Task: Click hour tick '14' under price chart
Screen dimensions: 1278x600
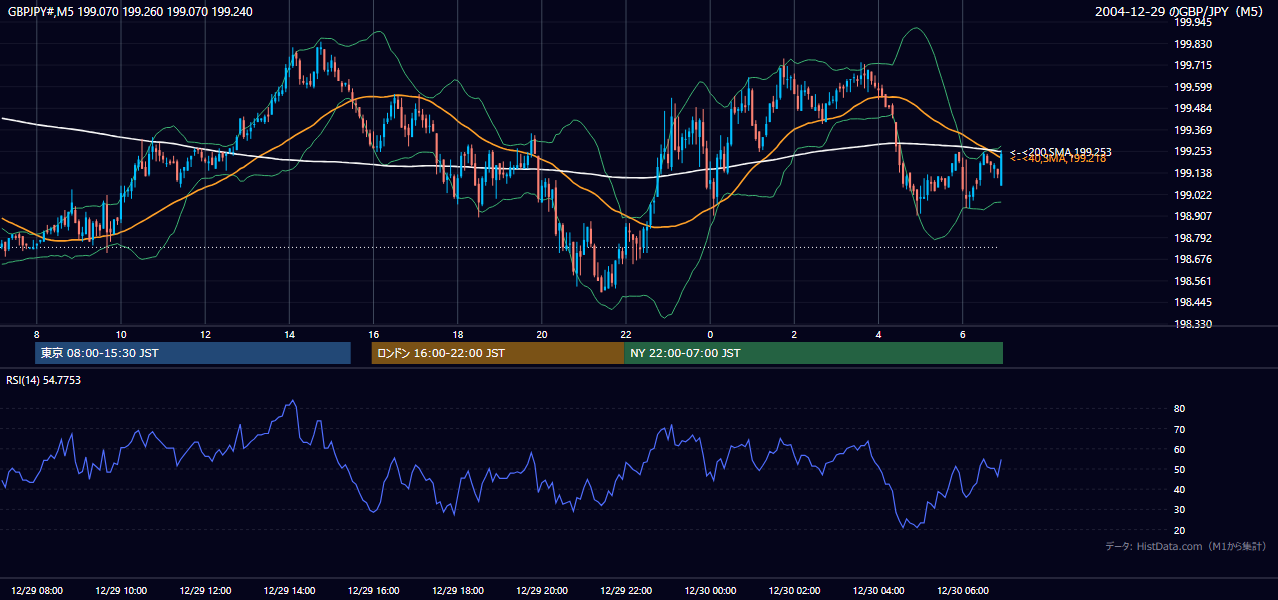Action: coord(289,334)
